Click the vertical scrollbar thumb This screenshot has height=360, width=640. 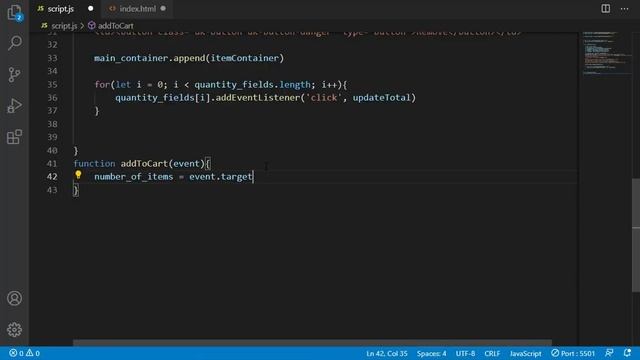tap(636, 235)
